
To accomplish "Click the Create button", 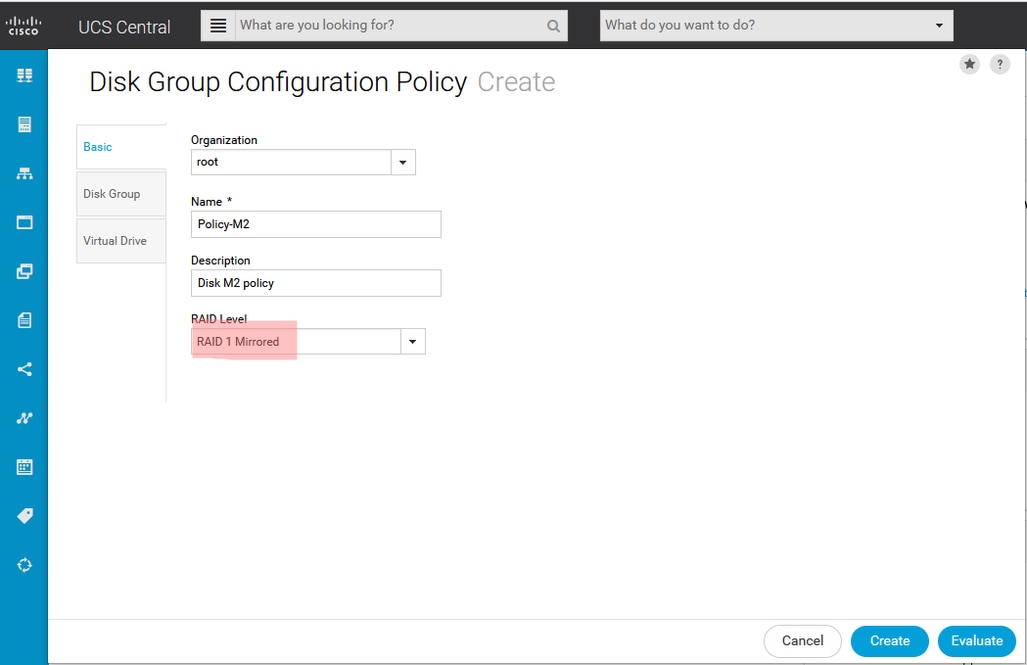I will tap(889, 641).
